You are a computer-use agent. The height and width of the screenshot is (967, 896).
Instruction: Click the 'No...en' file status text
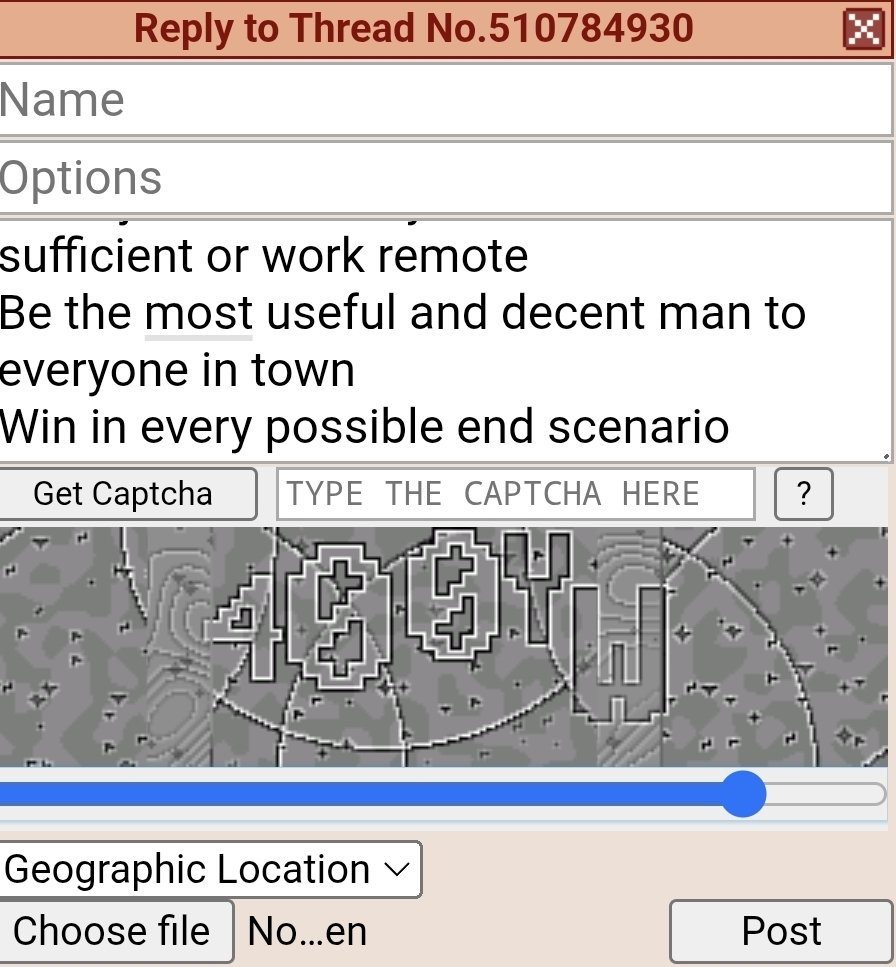click(x=307, y=931)
